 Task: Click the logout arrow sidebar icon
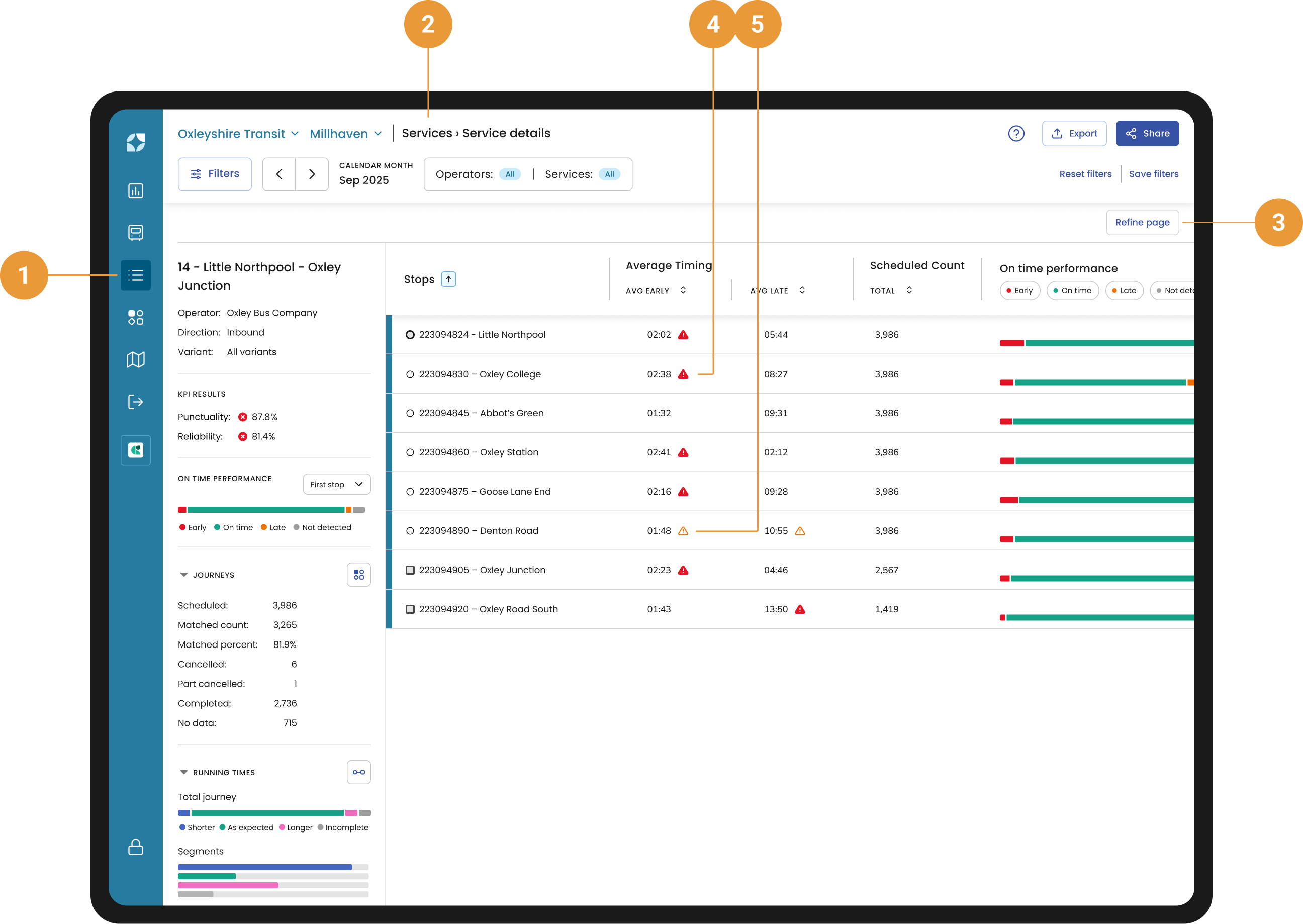point(135,402)
